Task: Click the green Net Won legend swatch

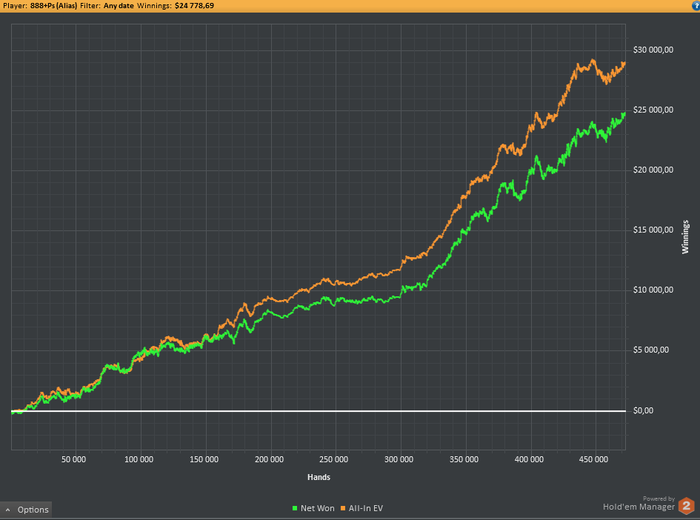Action: coord(295,508)
